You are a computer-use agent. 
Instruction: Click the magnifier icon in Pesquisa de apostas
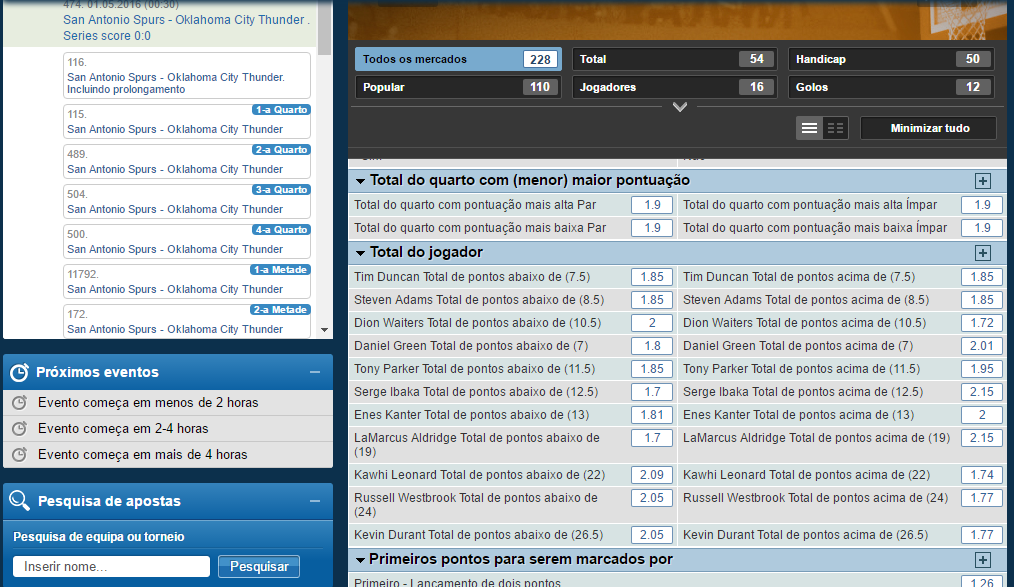[x=19, y=500]
